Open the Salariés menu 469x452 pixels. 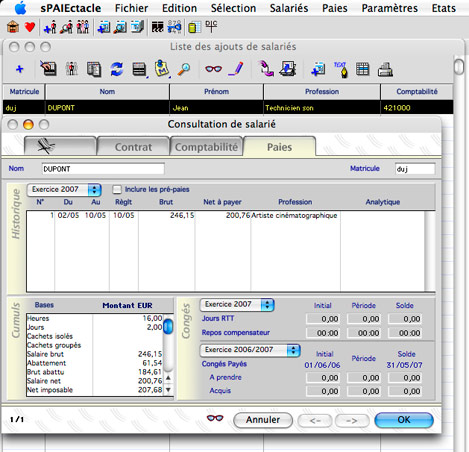[289, 8]
